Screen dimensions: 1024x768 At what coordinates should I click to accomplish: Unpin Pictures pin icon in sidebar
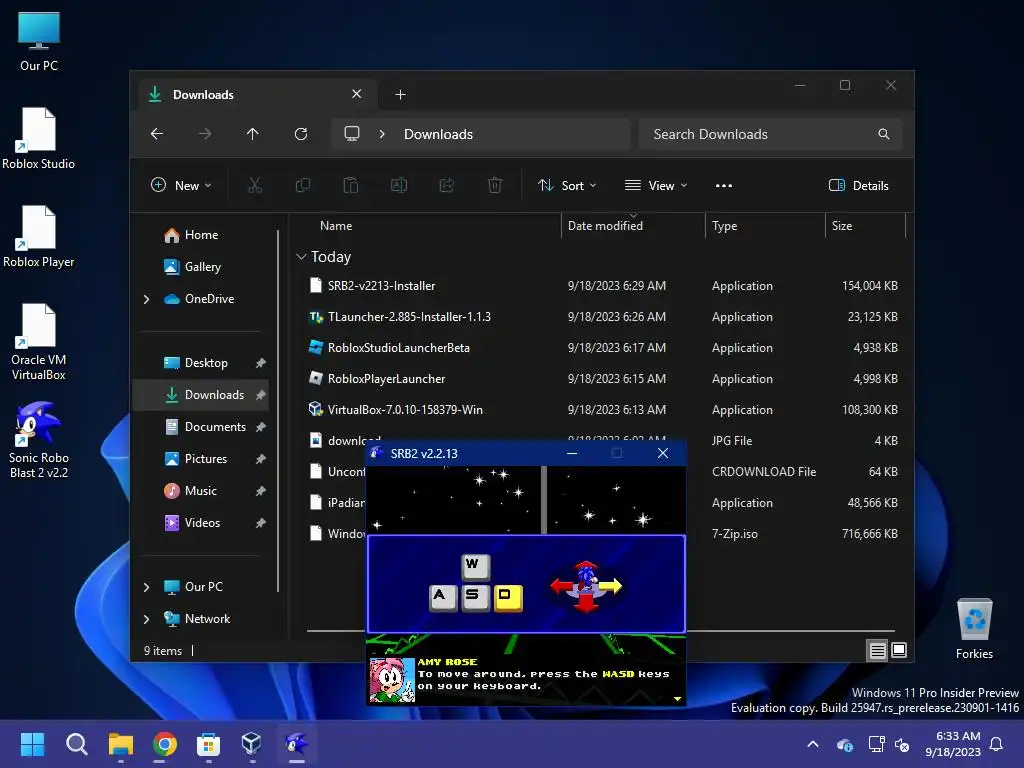(261, 459)
